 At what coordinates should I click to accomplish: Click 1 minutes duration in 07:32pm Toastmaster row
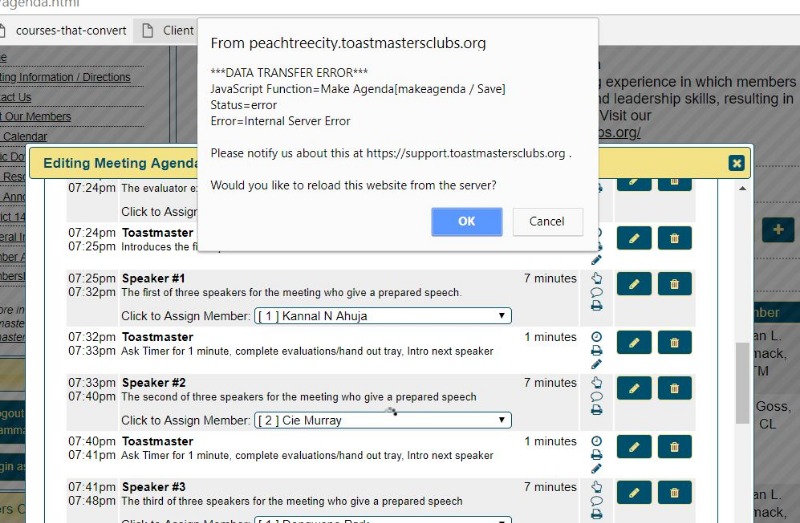click(550, 337)
